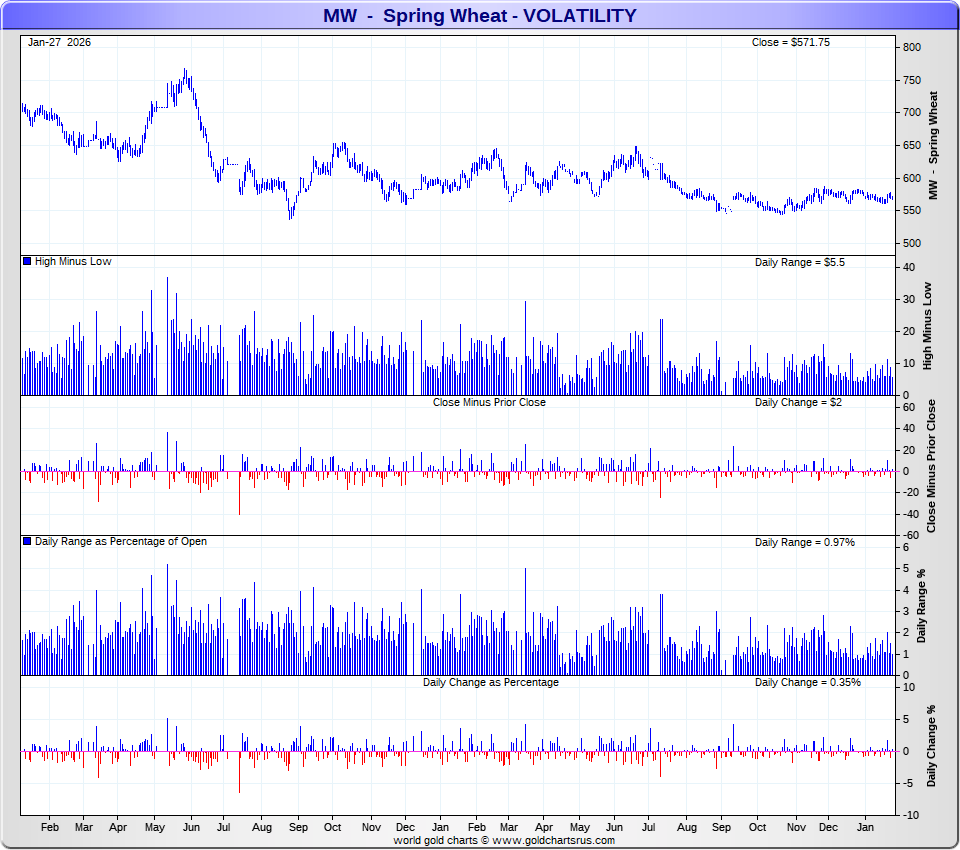Click 'Daily Range as Percentage of Open' label
The image size is (960, 850).
[121, 541]
